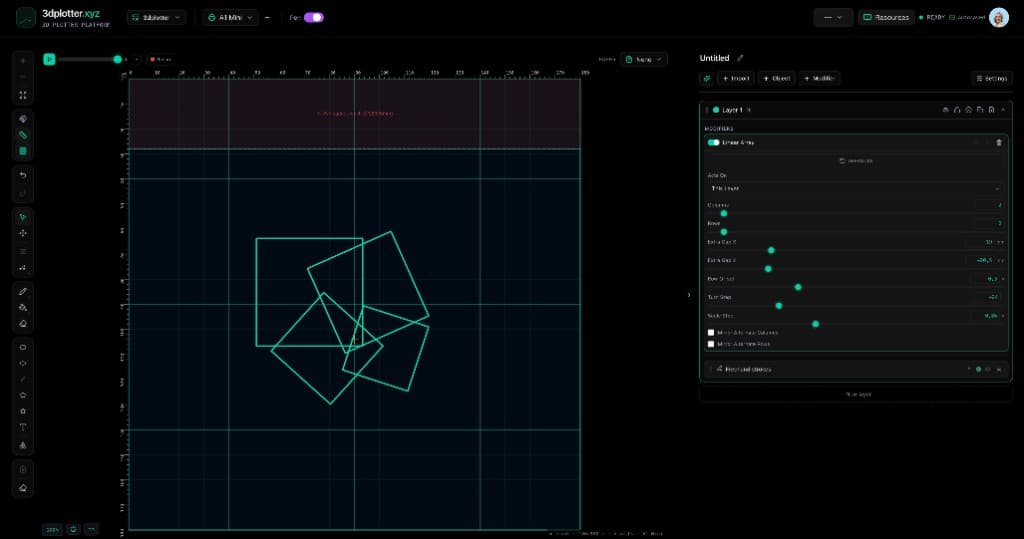Open the dropdown left of Resources button
Screen dimensions: 1024x539
(x=833, y=18)
